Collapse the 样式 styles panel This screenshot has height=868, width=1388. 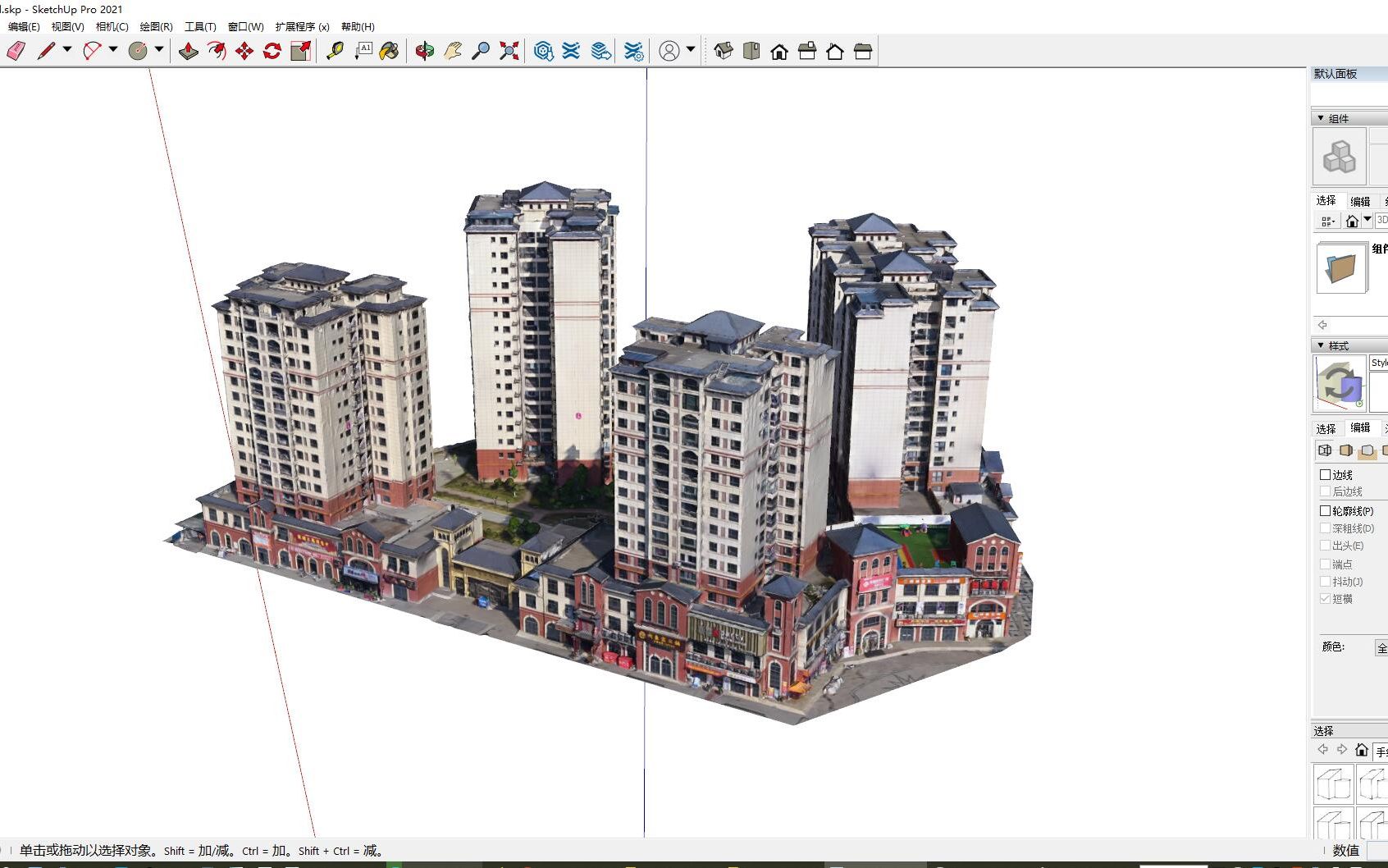[x=1322, y=345]
